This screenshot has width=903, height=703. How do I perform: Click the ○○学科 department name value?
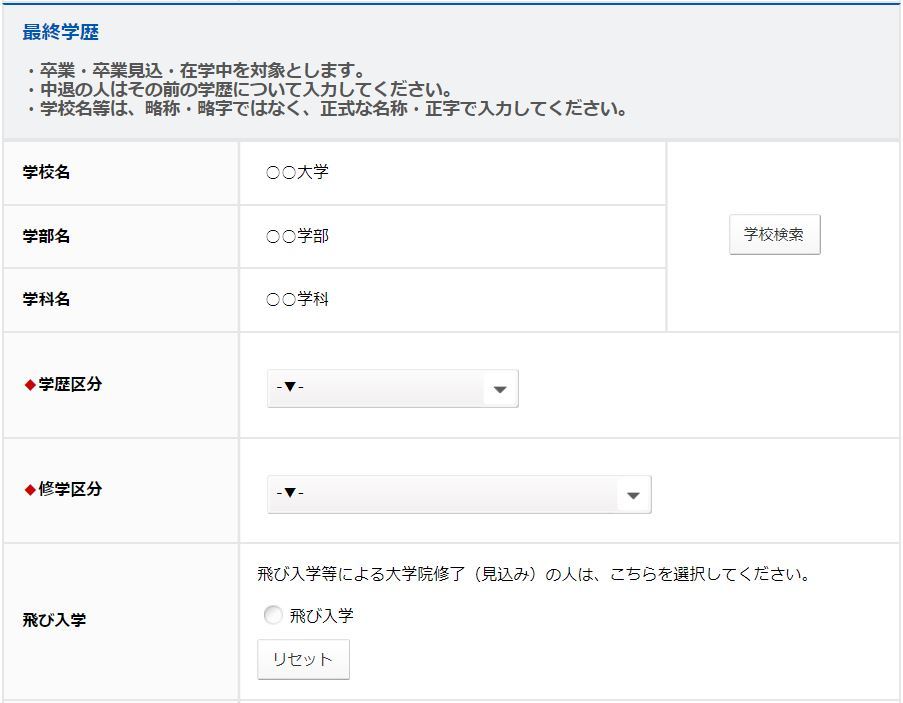click(297, 300)
